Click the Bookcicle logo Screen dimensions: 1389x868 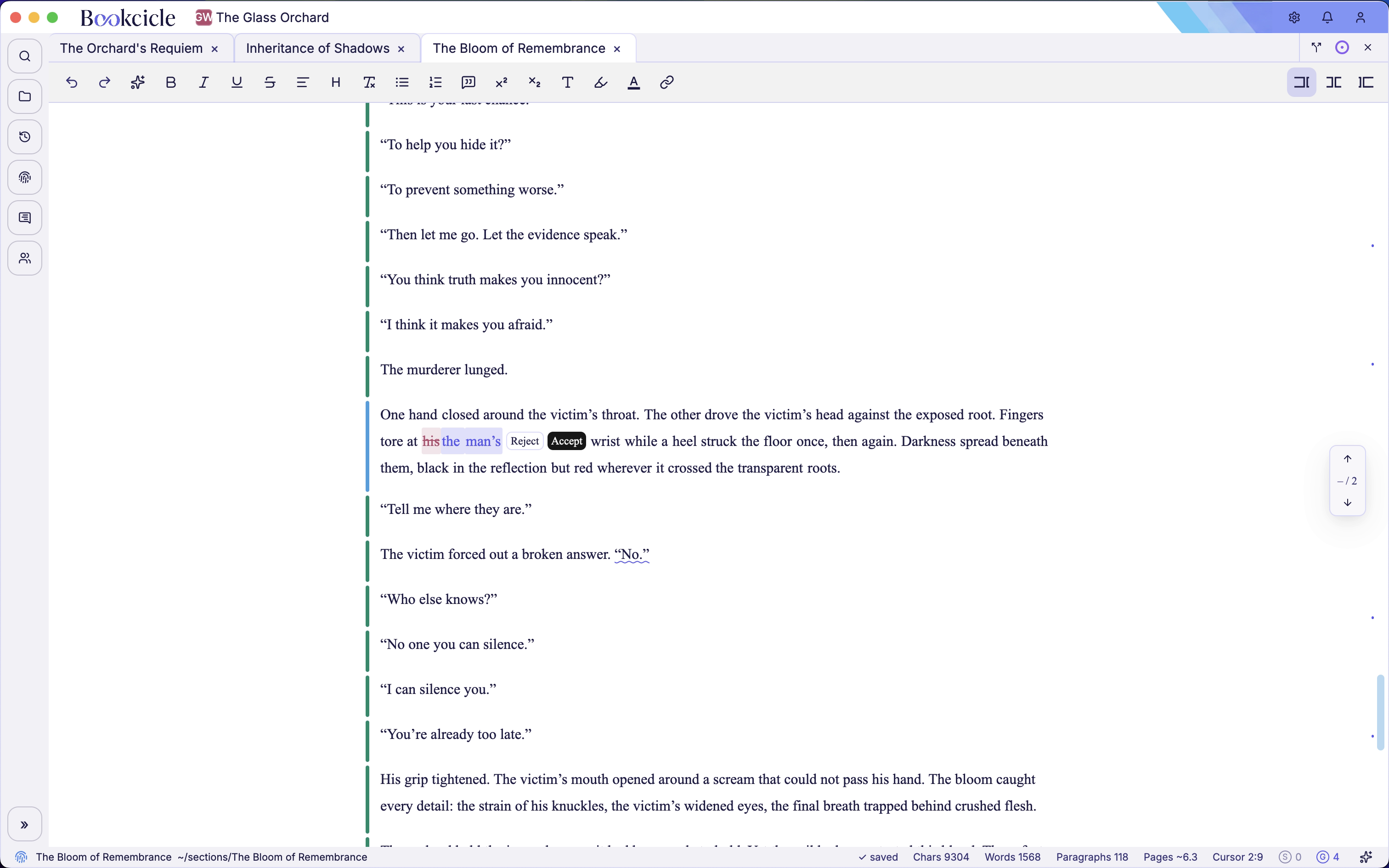point(128,18)
